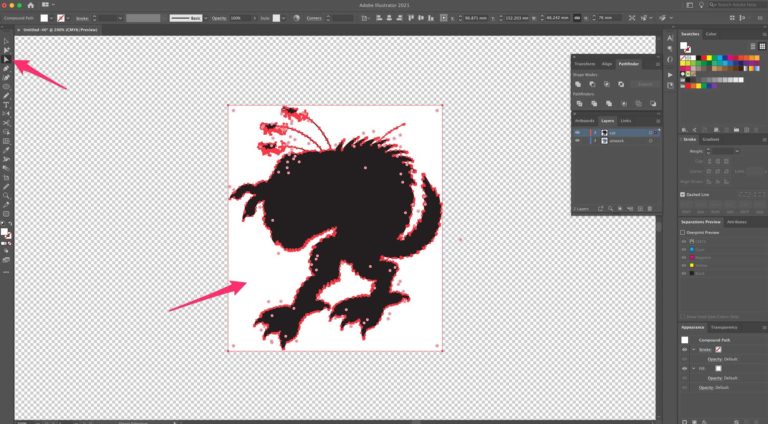Click the Minus Back pathfinder icon
This screenshot has width=768, height=424.
[x=653, y=103]
